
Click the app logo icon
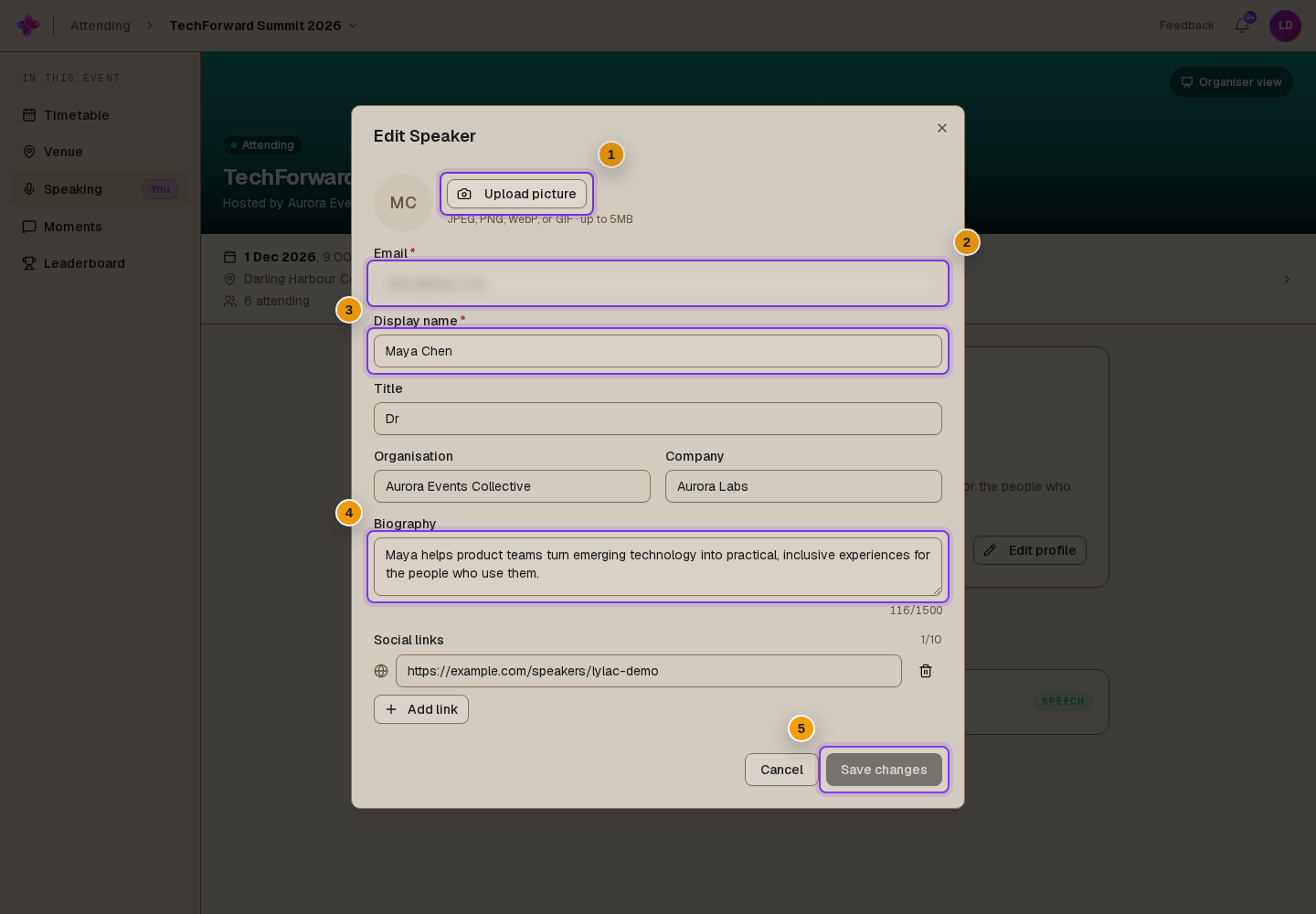click(28, 26)
